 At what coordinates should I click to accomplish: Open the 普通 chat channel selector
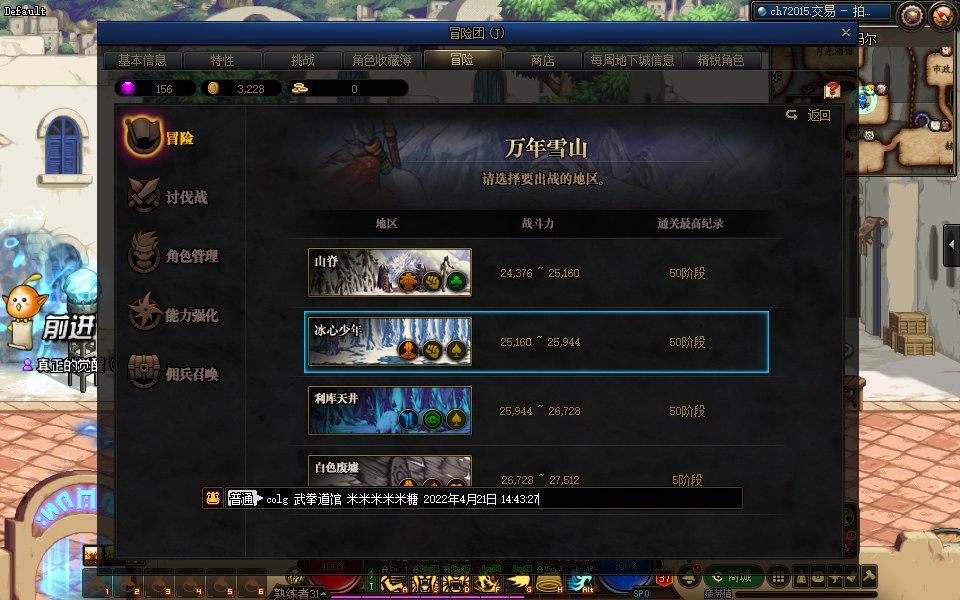click(244, 498)
